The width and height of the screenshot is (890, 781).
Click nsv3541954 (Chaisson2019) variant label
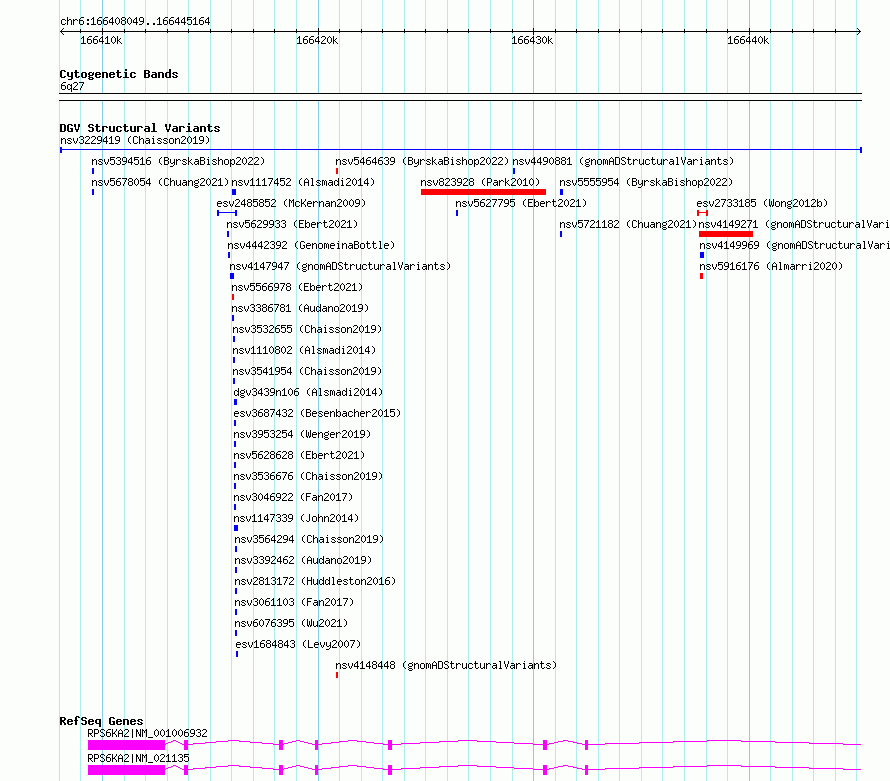(x=307, y=371)
